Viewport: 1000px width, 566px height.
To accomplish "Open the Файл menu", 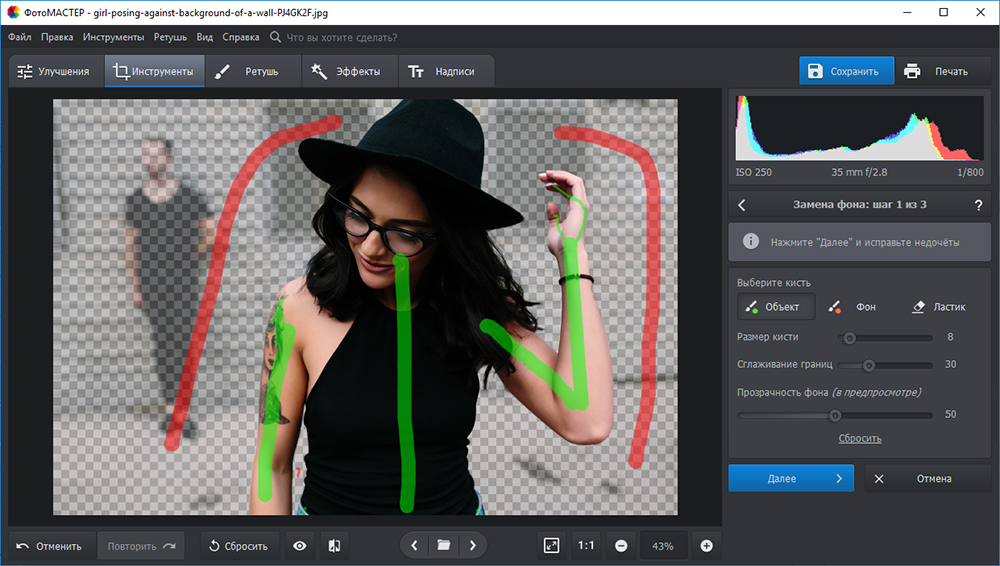I will click(x=20, y=37).
